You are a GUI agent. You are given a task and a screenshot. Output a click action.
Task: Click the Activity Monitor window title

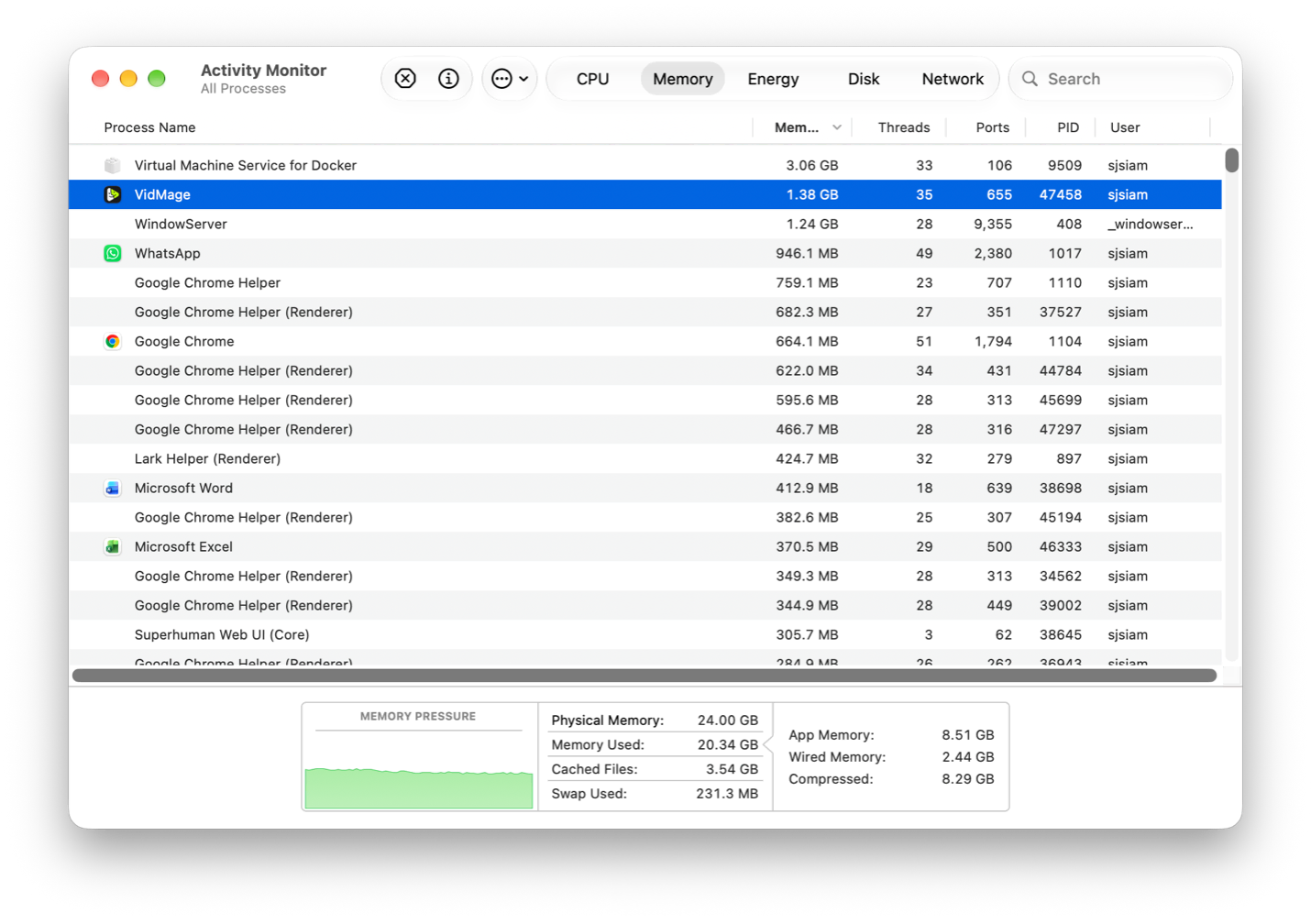pos(264,71)
